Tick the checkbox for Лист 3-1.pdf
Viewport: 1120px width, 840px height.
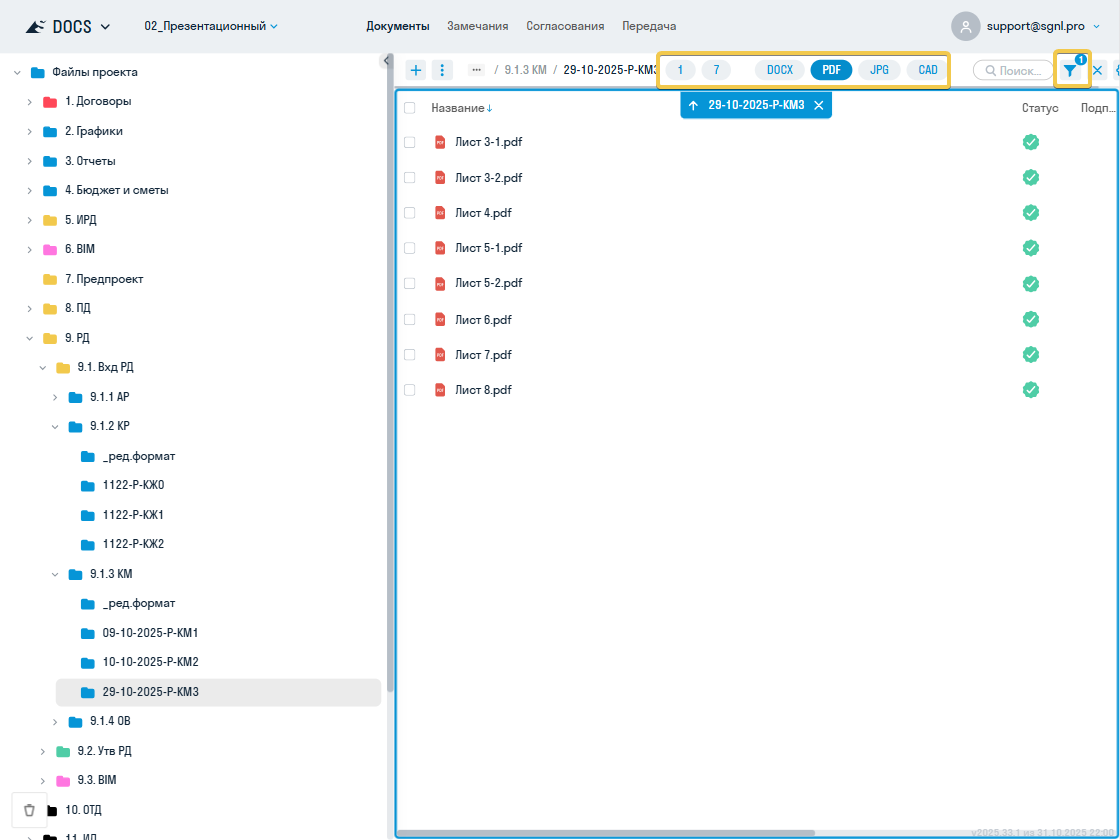(x=410, y=142)
